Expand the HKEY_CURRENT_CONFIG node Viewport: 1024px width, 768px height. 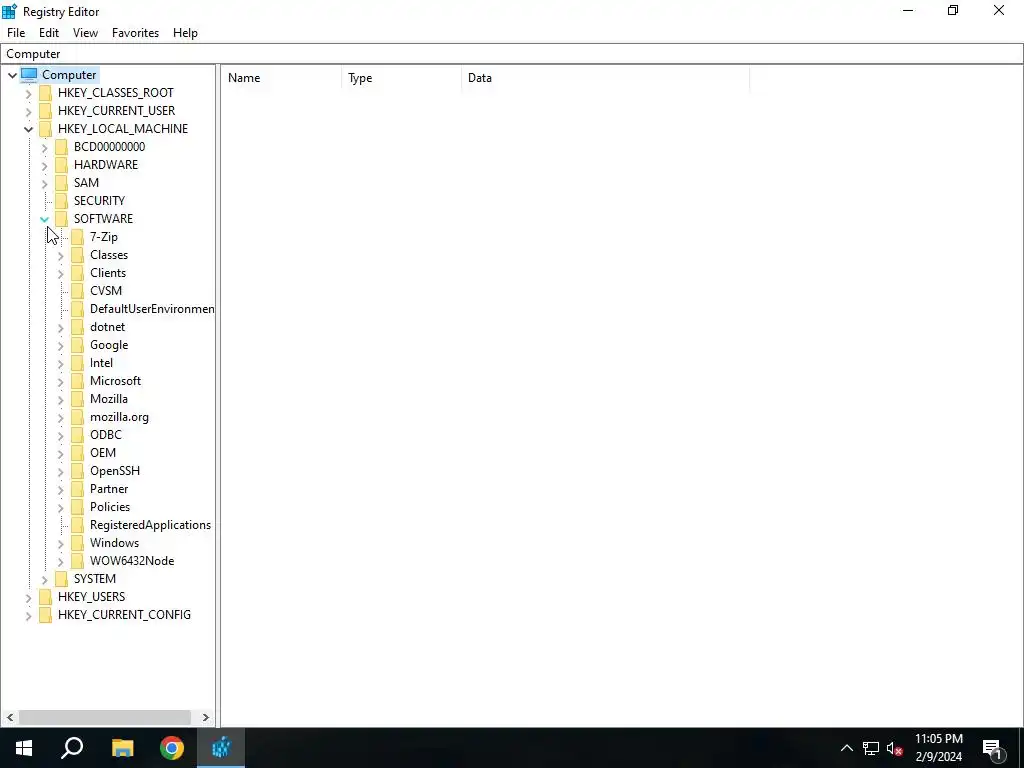[x=28, y=615]
